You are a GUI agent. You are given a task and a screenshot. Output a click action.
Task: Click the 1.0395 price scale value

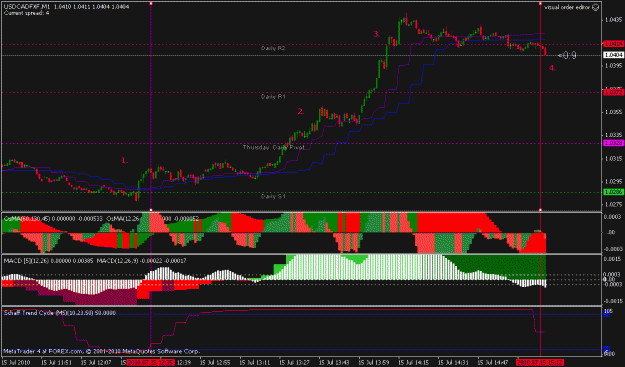[613, 65]
